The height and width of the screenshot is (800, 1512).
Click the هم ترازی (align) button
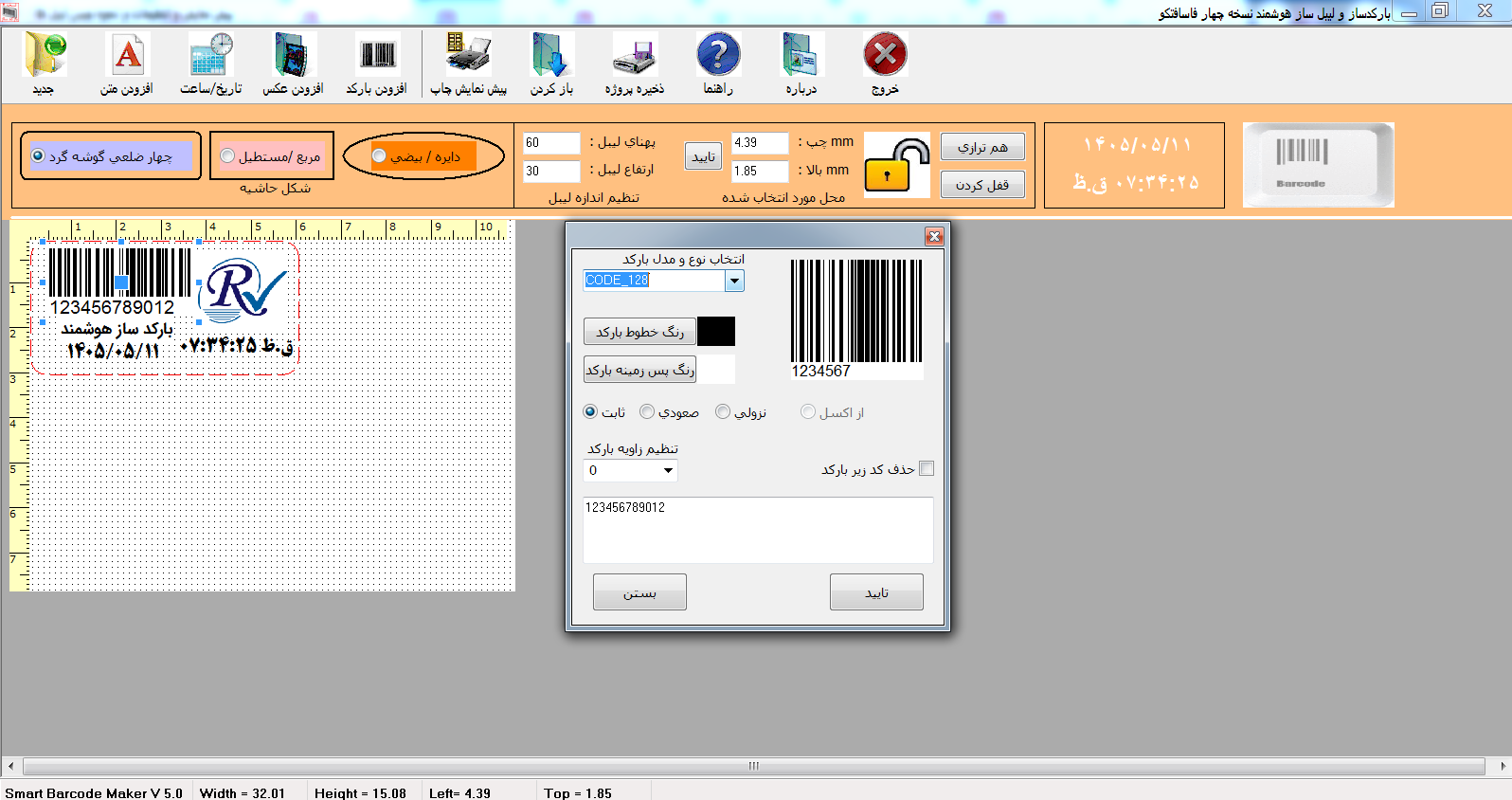[x=982, y=147]
